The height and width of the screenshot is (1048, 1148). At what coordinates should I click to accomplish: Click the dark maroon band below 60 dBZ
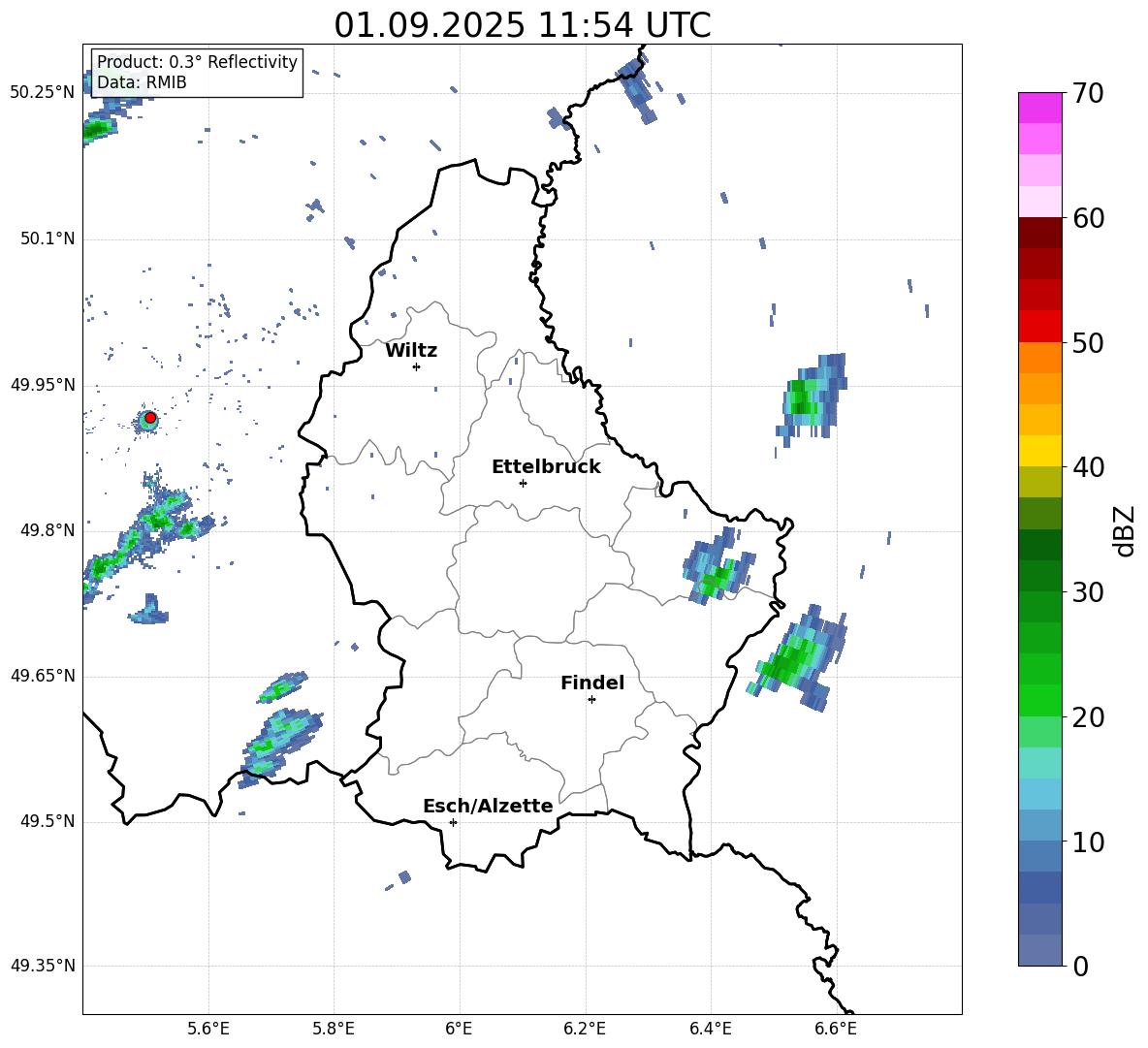[1039, 233]
